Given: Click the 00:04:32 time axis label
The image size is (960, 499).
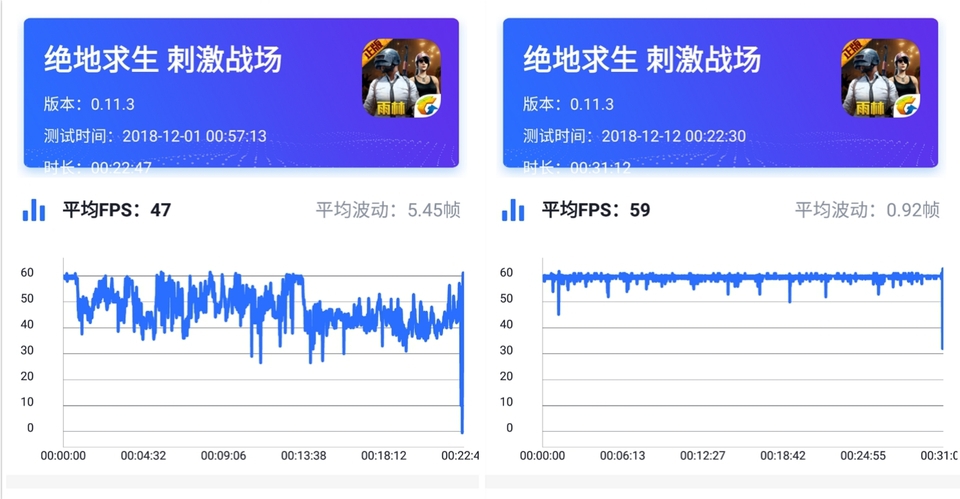Looking at the screenshot, I should tap(143, 456).
